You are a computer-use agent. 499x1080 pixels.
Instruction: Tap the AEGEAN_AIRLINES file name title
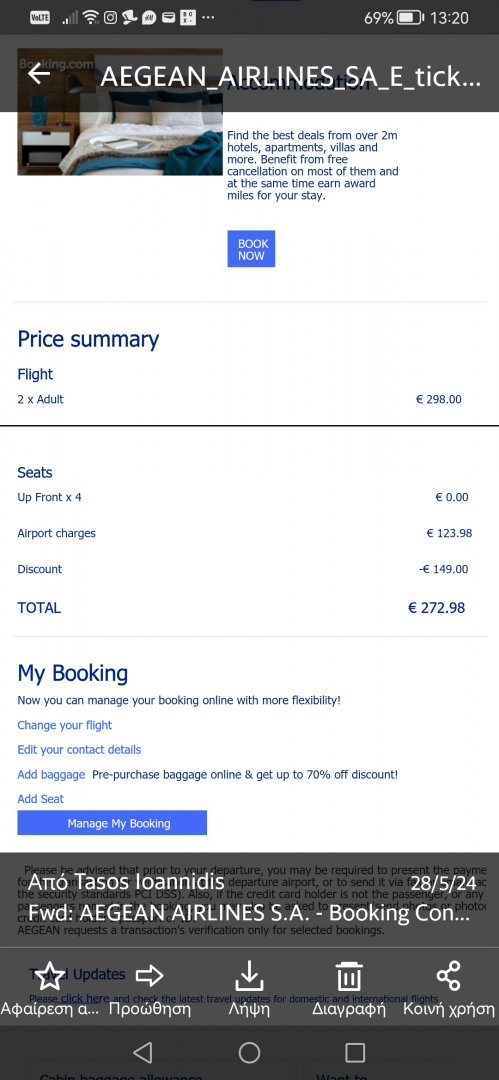pos(290,76)
